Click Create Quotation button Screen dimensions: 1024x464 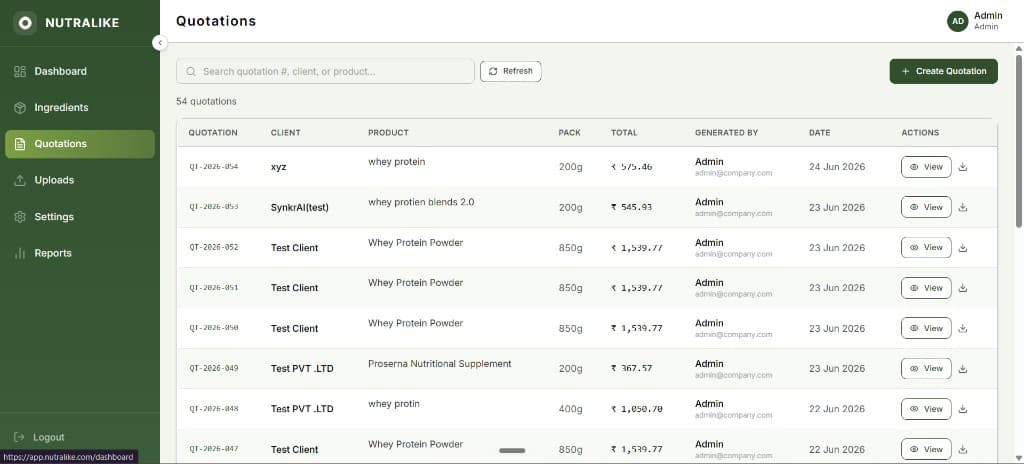[x=944, y=71]
